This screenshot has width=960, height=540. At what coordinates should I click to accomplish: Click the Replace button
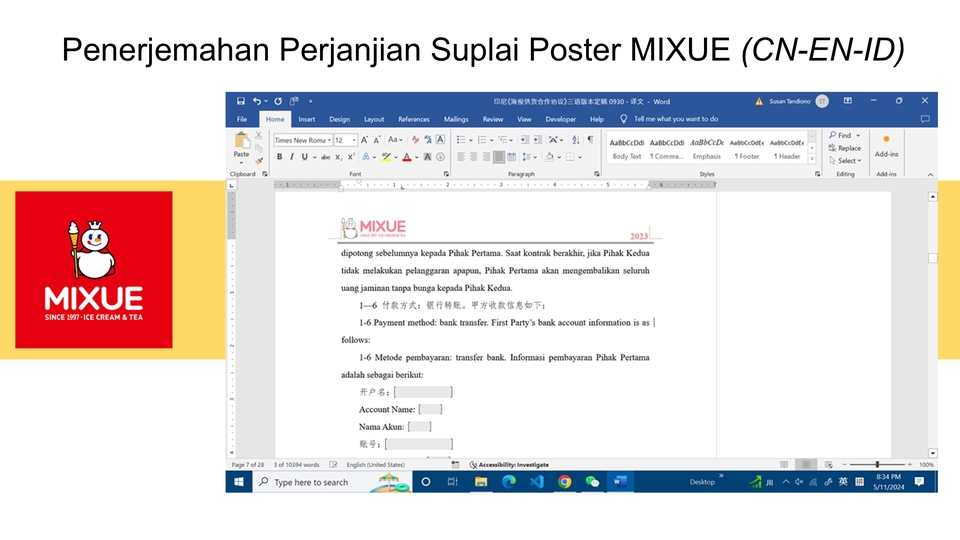845,148
